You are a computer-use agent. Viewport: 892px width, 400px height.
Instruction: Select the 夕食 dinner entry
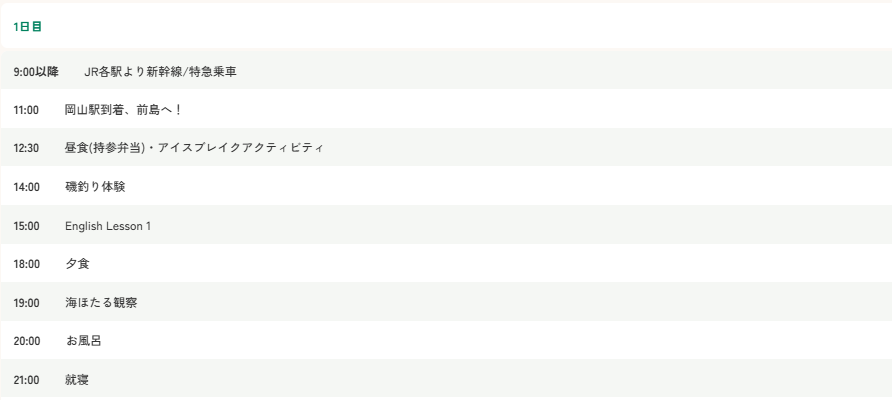[x=77, y=264]
